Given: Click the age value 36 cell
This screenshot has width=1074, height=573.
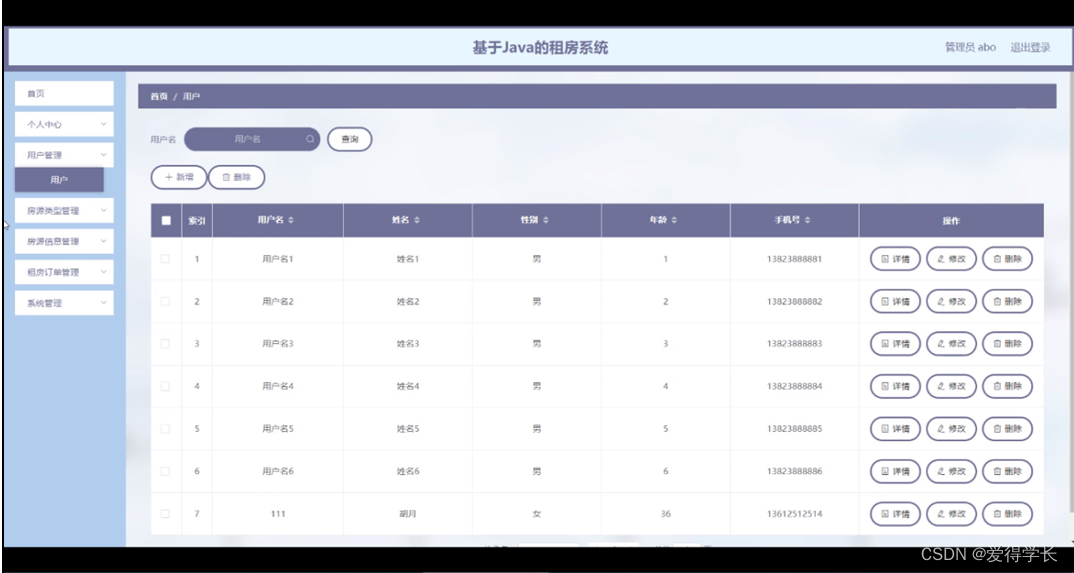Looking at the screenshot, I should [666, 513].
